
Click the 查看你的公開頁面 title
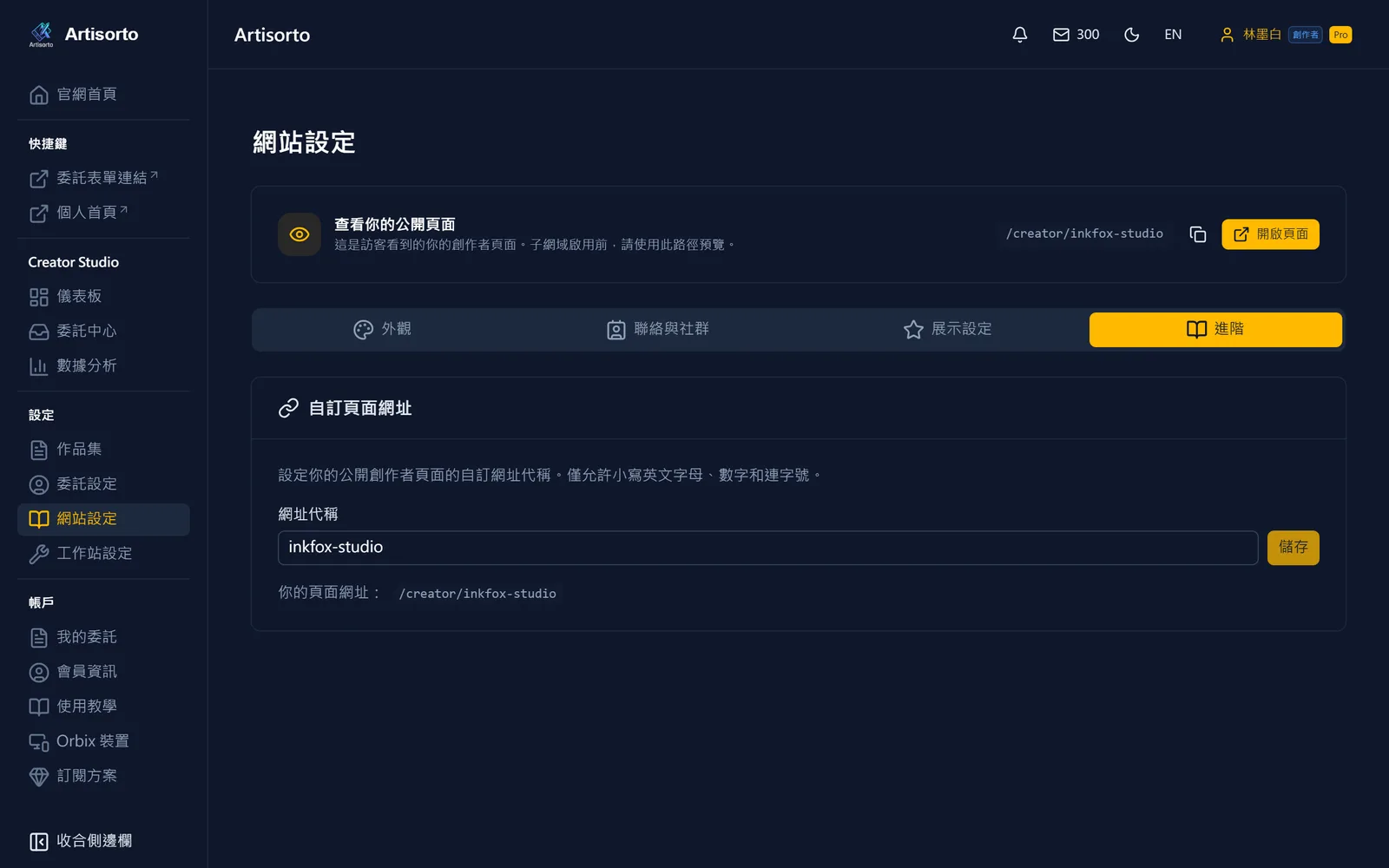[x=395, y=224]
